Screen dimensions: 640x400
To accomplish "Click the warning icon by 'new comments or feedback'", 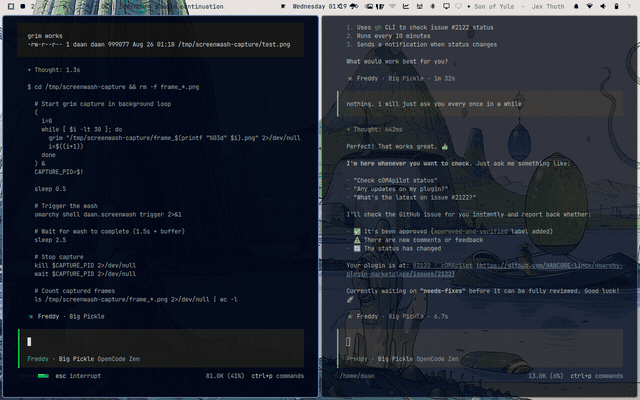I will tap(357, 240).
